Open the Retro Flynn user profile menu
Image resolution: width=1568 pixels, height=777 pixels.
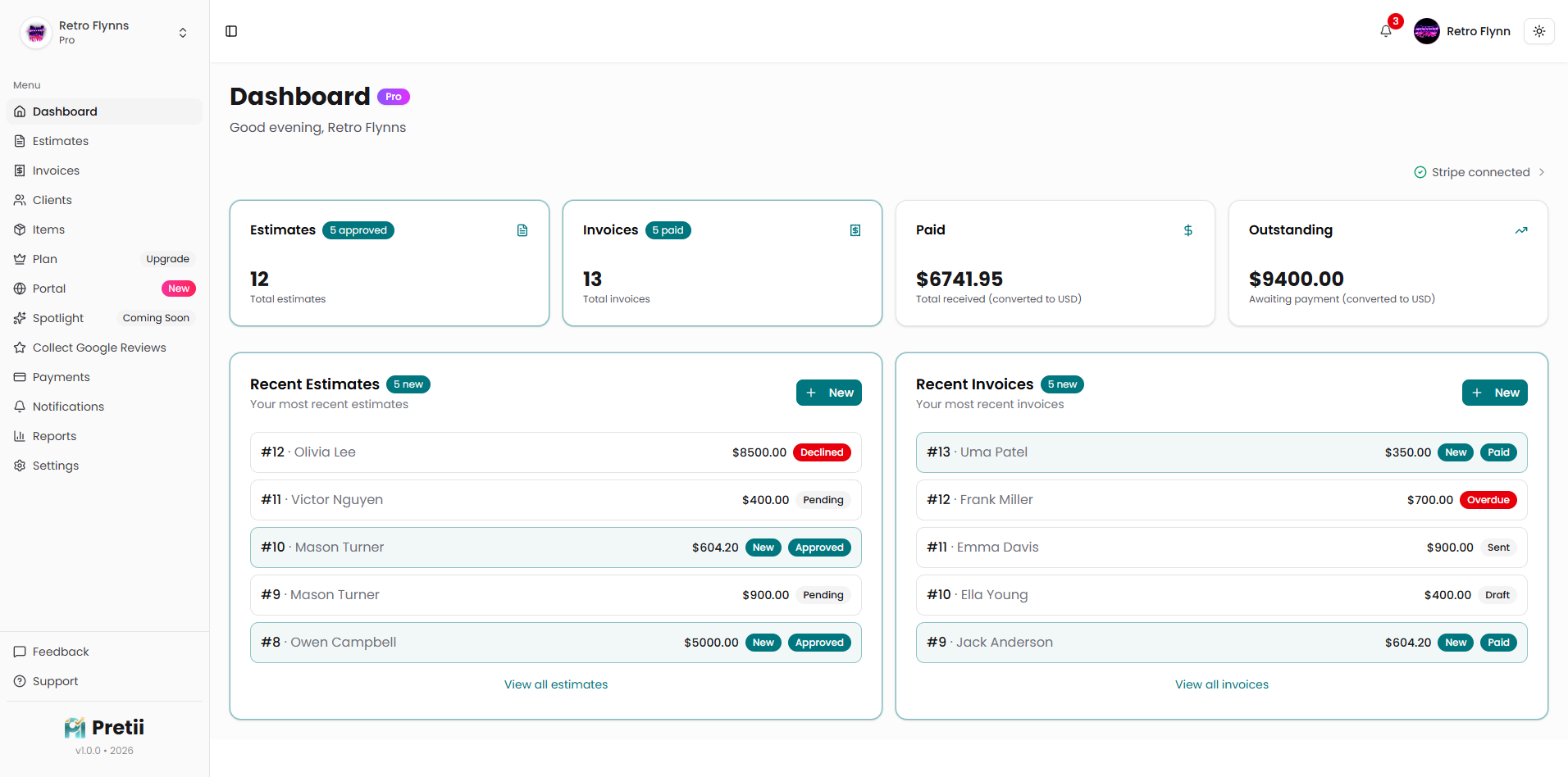pos(1462,31)
